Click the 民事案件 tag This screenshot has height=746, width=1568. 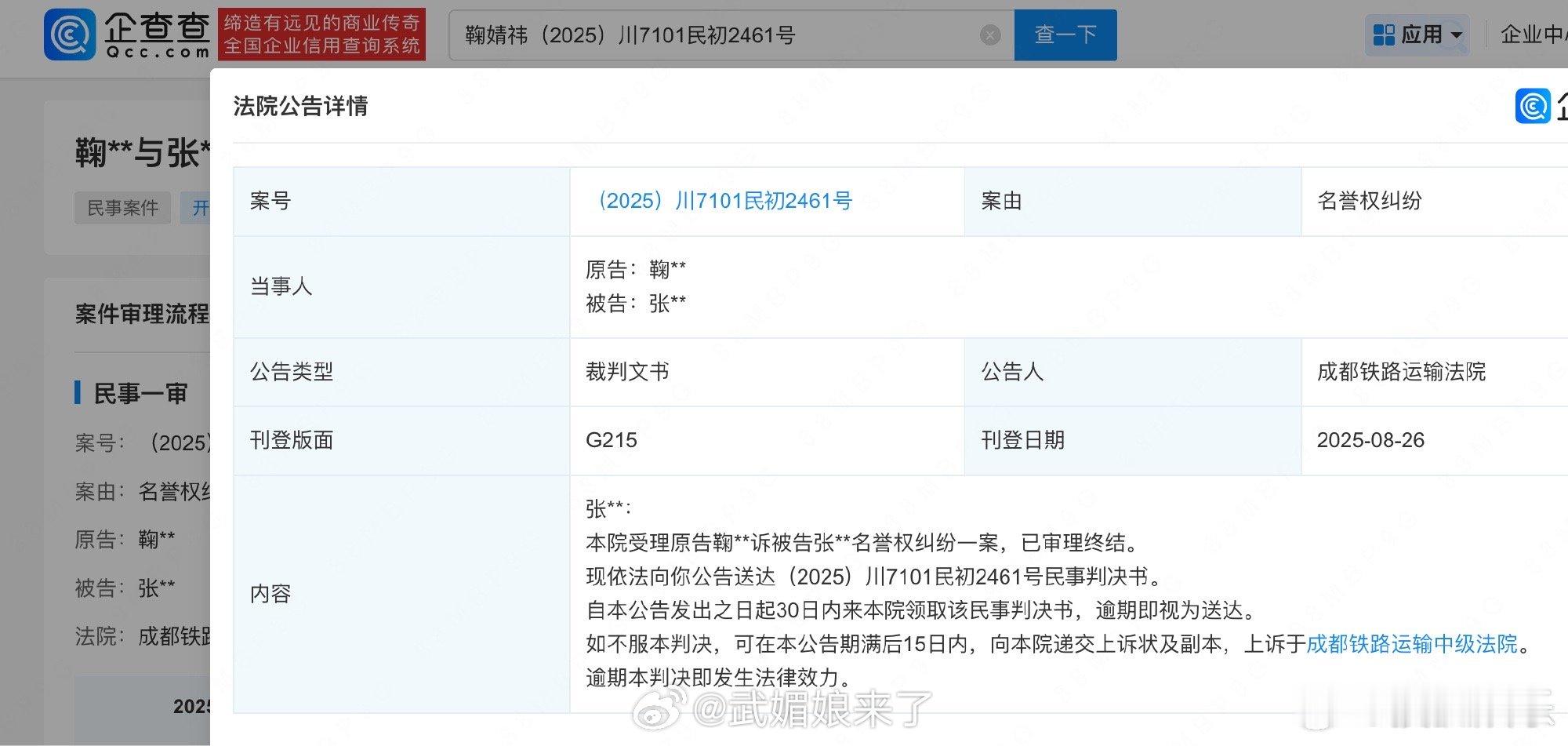tap(122, 208)
